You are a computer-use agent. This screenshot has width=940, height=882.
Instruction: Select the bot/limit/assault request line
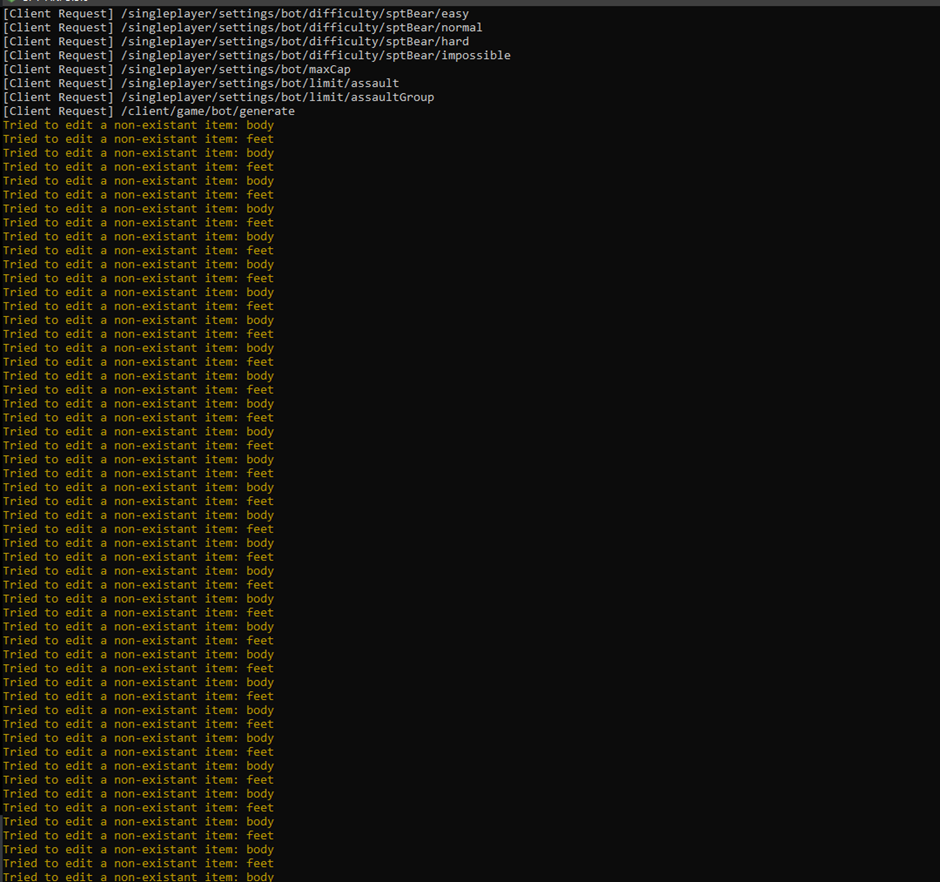coord(201,83)
